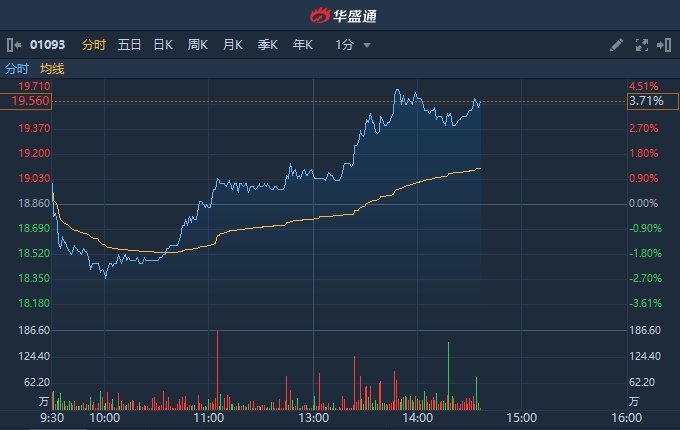Toggle the 分时 line legend
Image resolution: width=680 pixels, height=430 pixels.
17,69
